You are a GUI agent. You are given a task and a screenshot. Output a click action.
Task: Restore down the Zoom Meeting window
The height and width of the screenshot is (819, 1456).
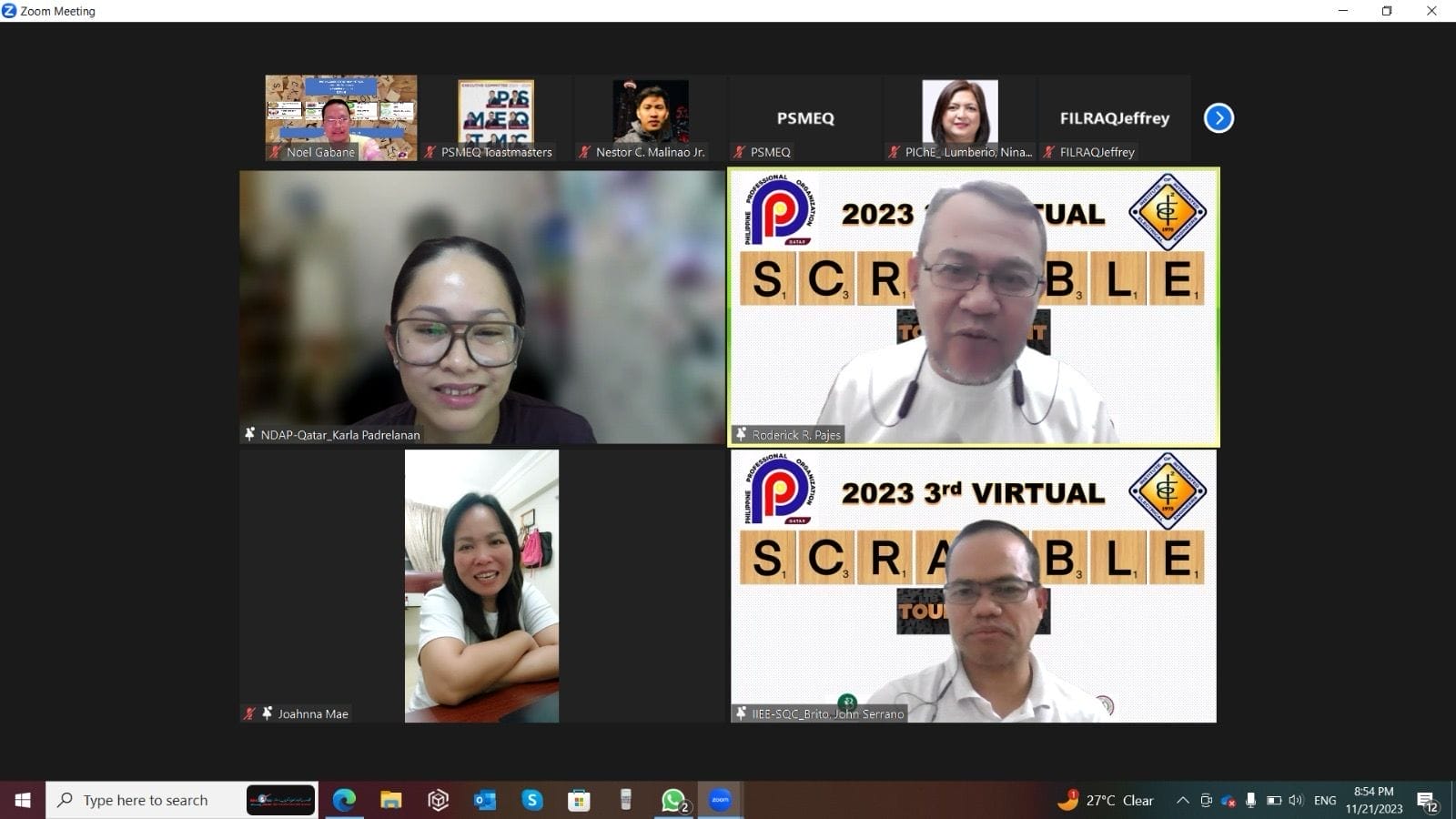click(1387, 11)
